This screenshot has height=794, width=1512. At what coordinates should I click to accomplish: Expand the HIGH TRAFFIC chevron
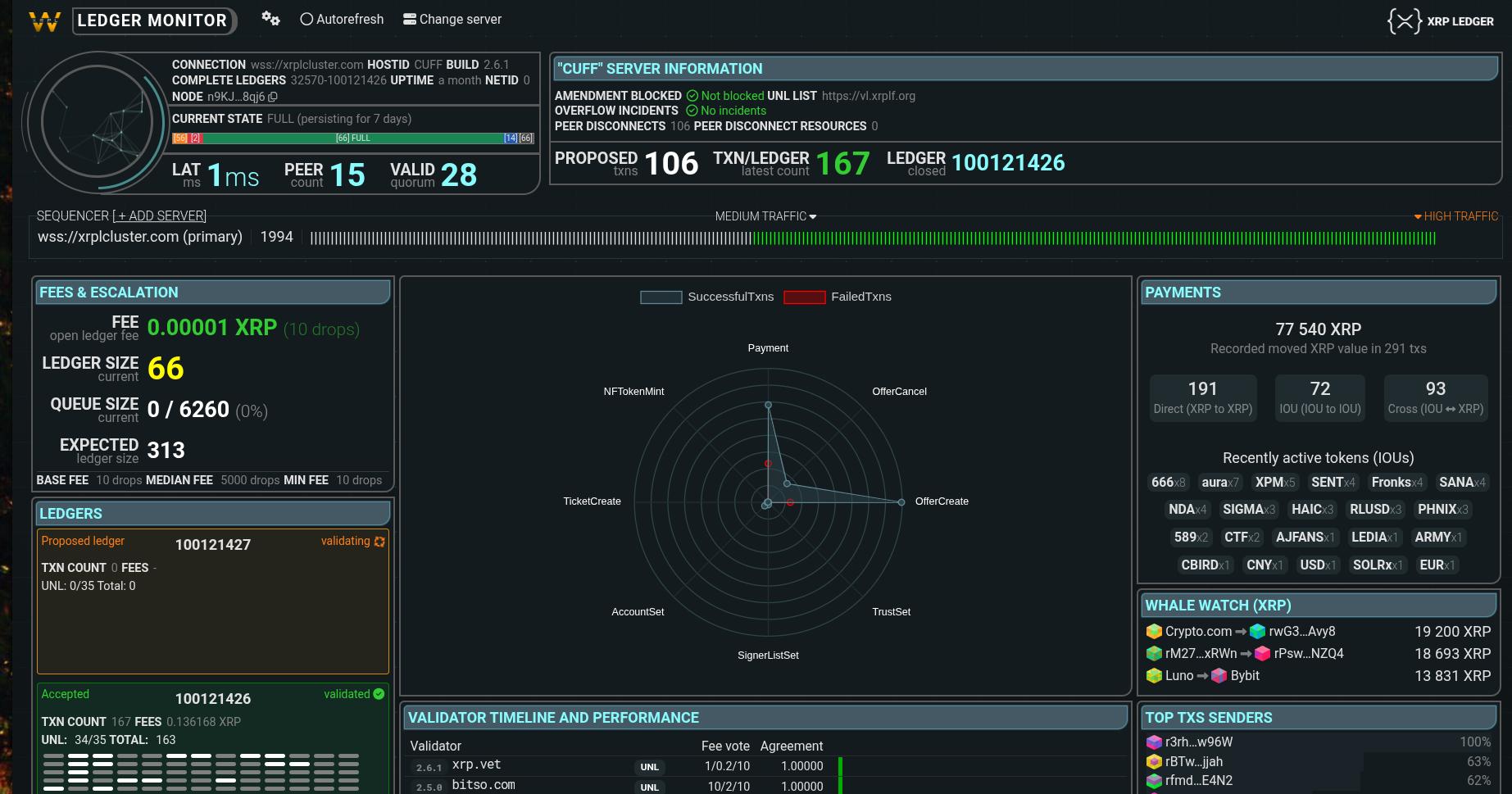click(x=1419, y=216)
